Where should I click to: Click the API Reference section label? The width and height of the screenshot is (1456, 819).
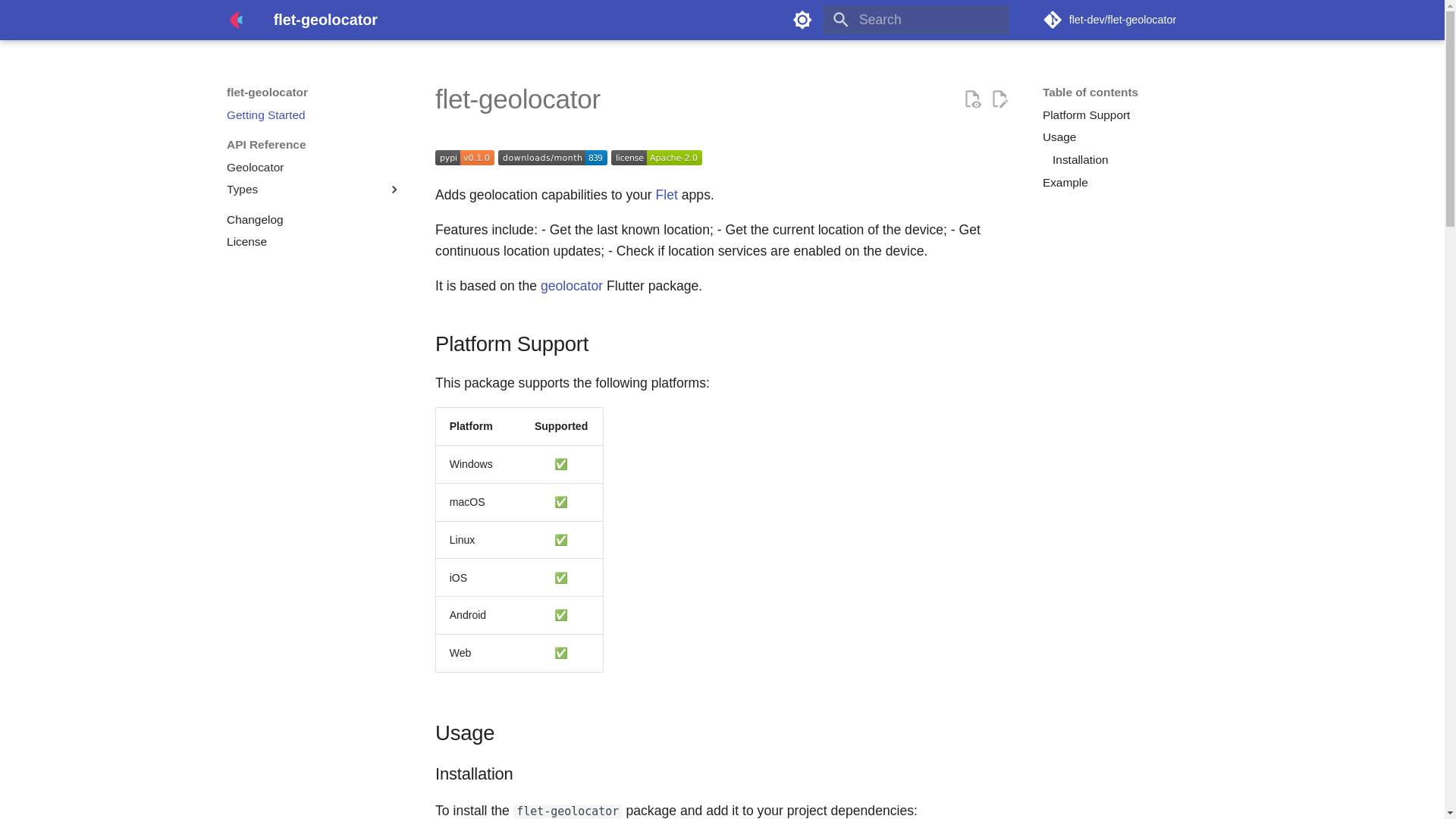(266, 145)
